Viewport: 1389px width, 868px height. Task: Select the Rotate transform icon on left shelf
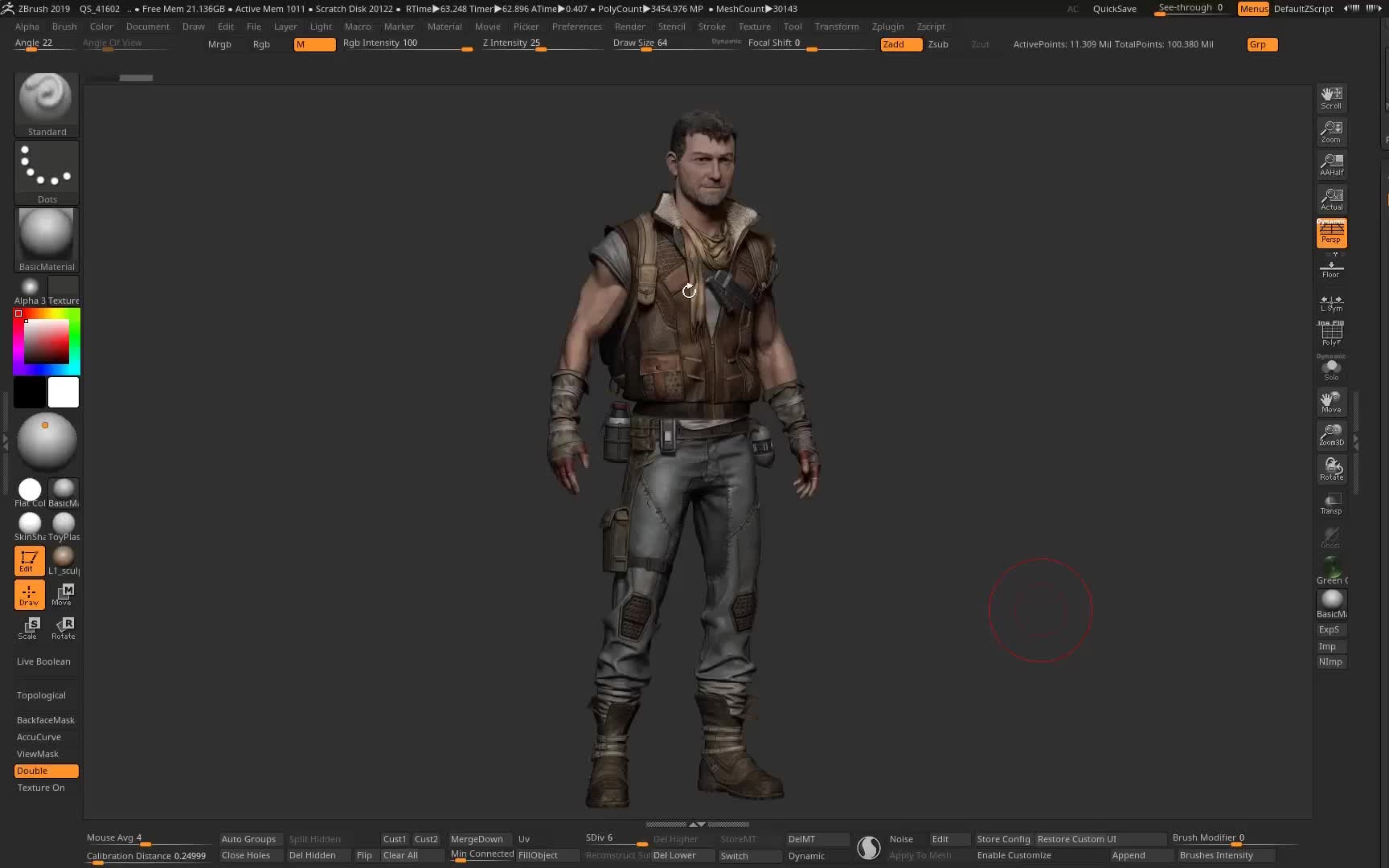pos(63,628)
